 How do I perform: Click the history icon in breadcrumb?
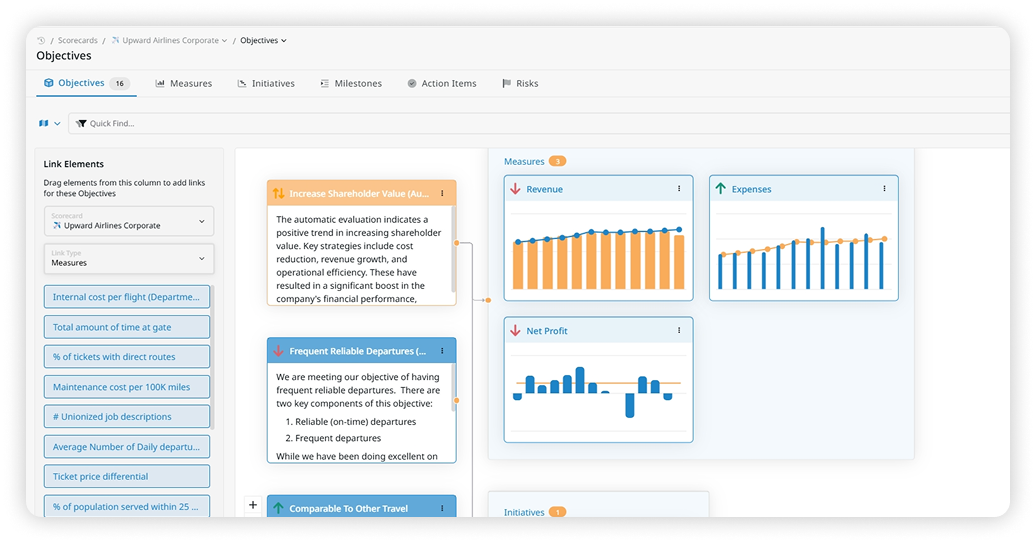[41, 40]
